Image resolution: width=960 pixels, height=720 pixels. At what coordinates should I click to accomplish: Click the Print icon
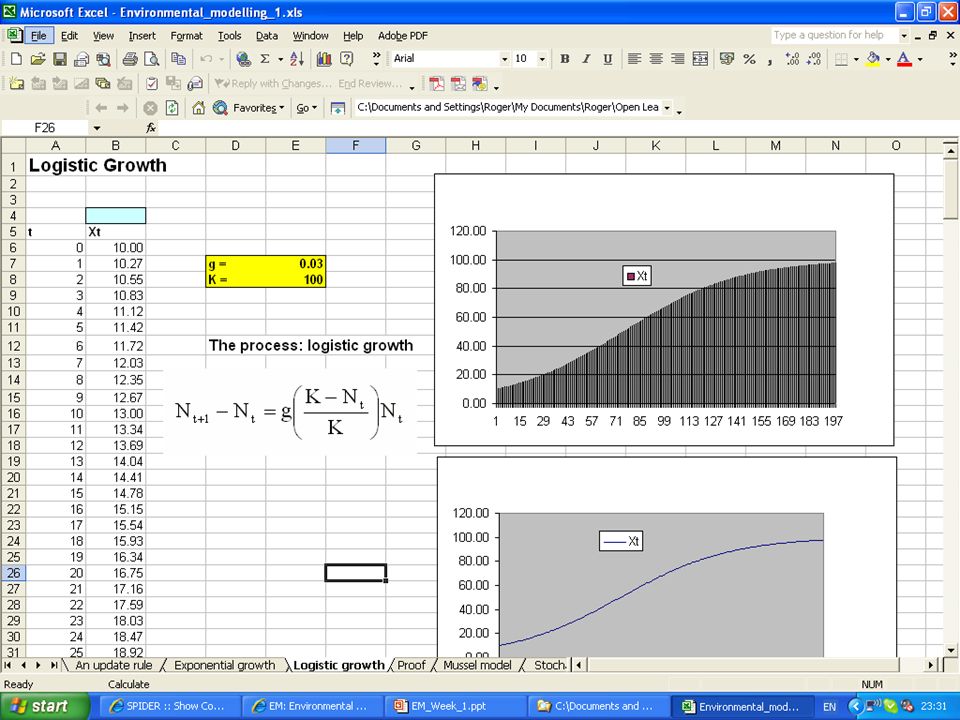click(130, 59)
